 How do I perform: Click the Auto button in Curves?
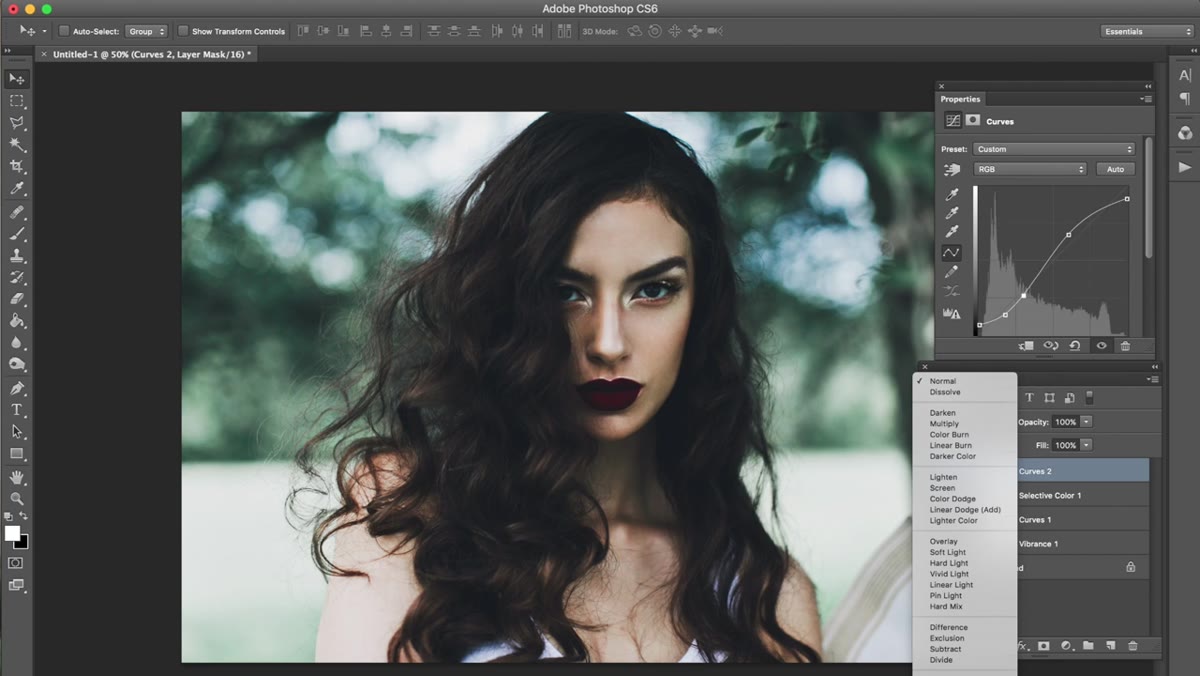[x=1115, y=169]
